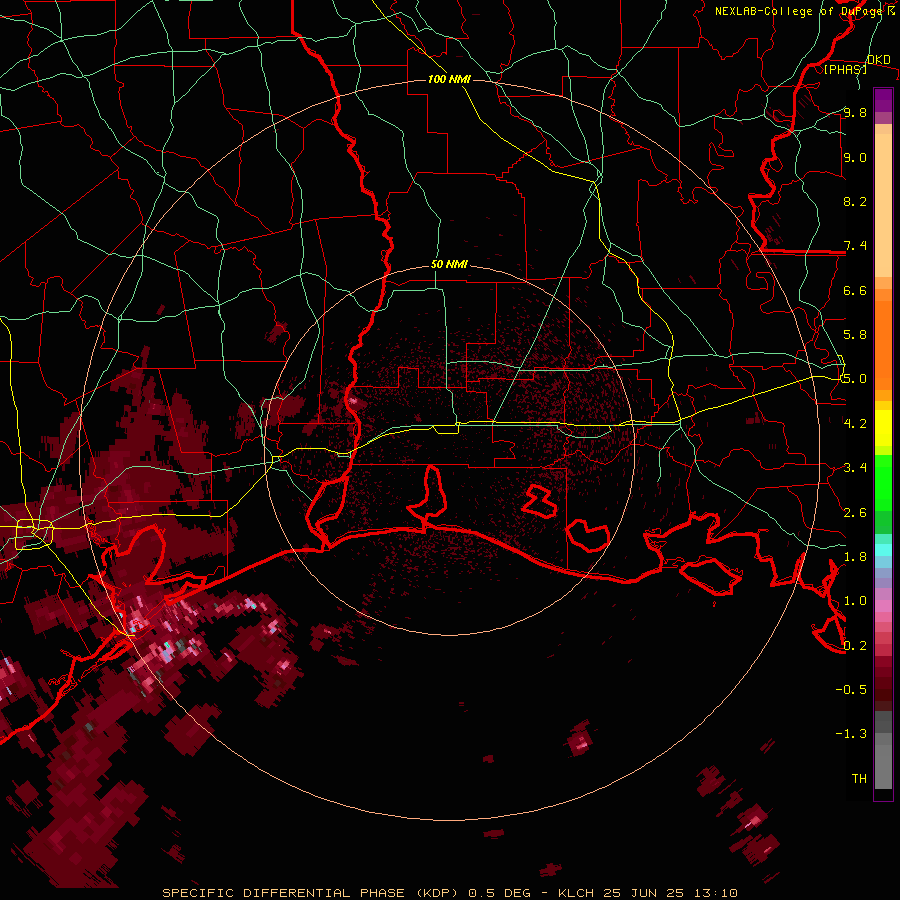
Task: Click the 1.0 value on the color scale
Action: 855,601
